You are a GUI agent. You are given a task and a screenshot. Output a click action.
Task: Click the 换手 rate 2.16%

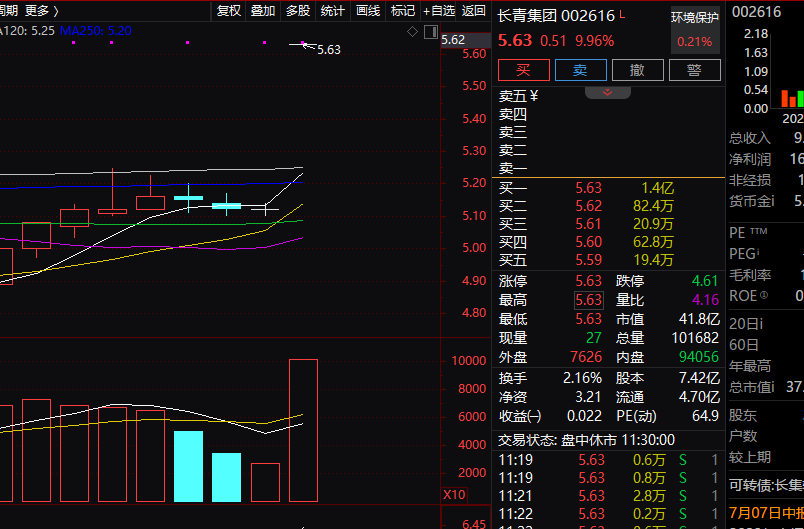[582, 378]
